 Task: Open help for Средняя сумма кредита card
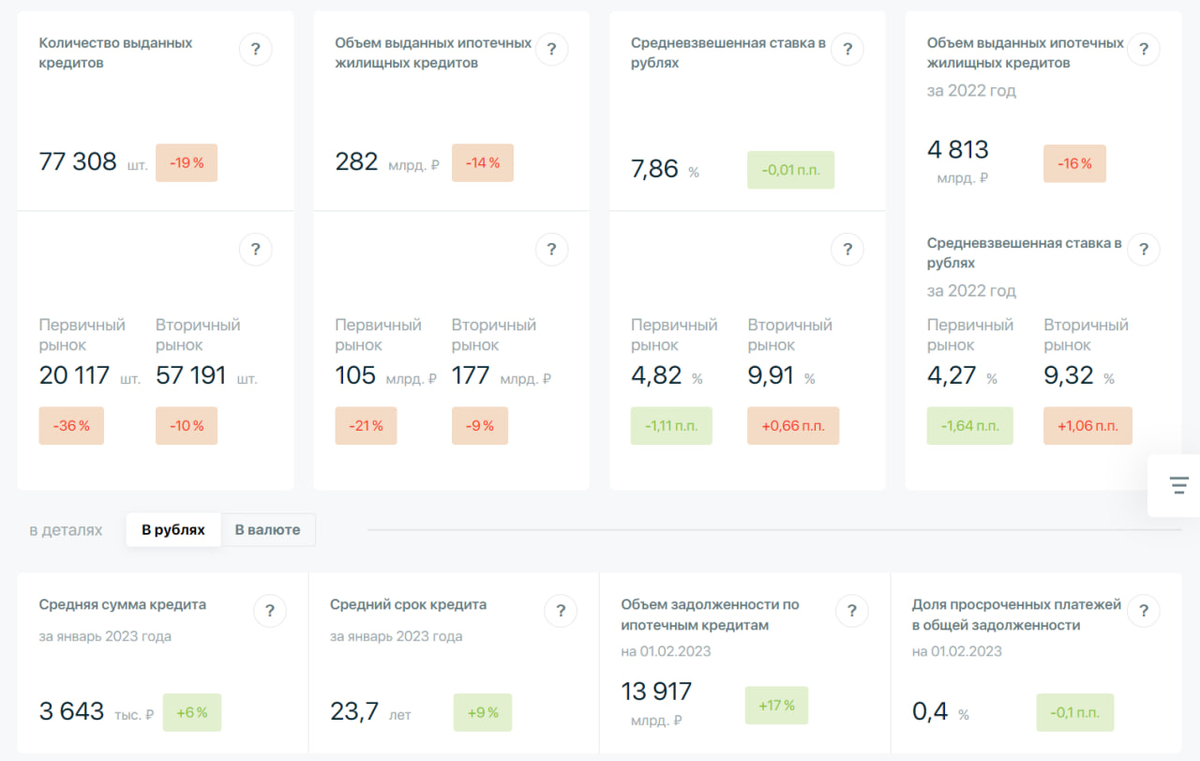coord(270,611)
